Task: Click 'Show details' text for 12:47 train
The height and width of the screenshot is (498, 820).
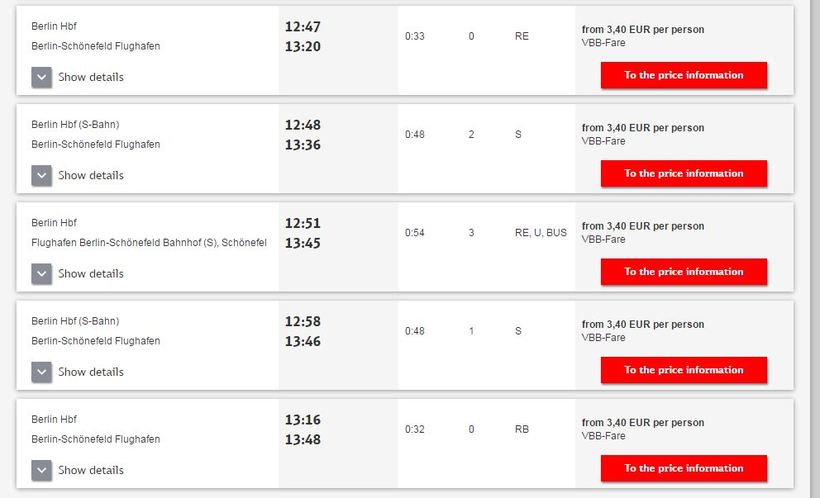Action: (x=91, y=77)
